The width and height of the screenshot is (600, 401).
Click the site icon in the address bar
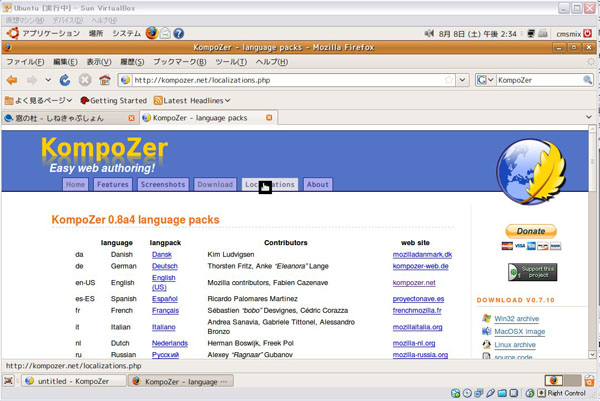pos(125,80)
